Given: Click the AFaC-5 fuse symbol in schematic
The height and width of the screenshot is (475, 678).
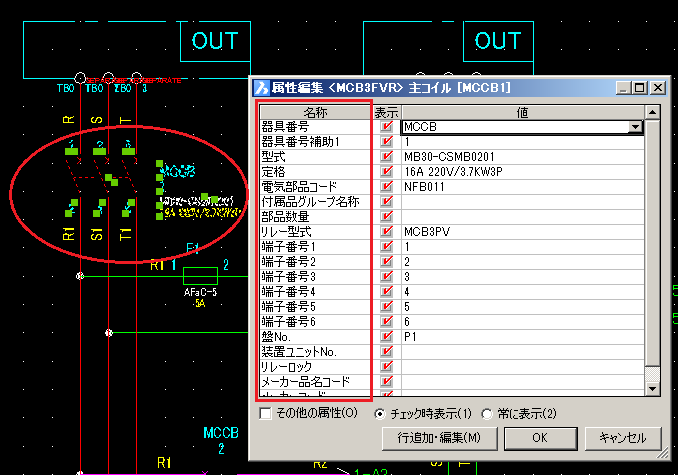Looking at the screenshot, I should (x=200, y=276).
